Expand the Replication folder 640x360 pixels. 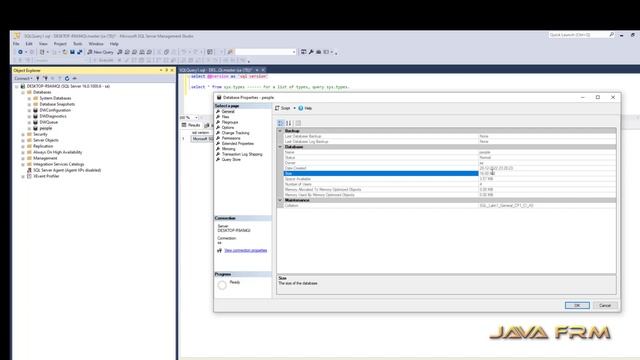23,146
